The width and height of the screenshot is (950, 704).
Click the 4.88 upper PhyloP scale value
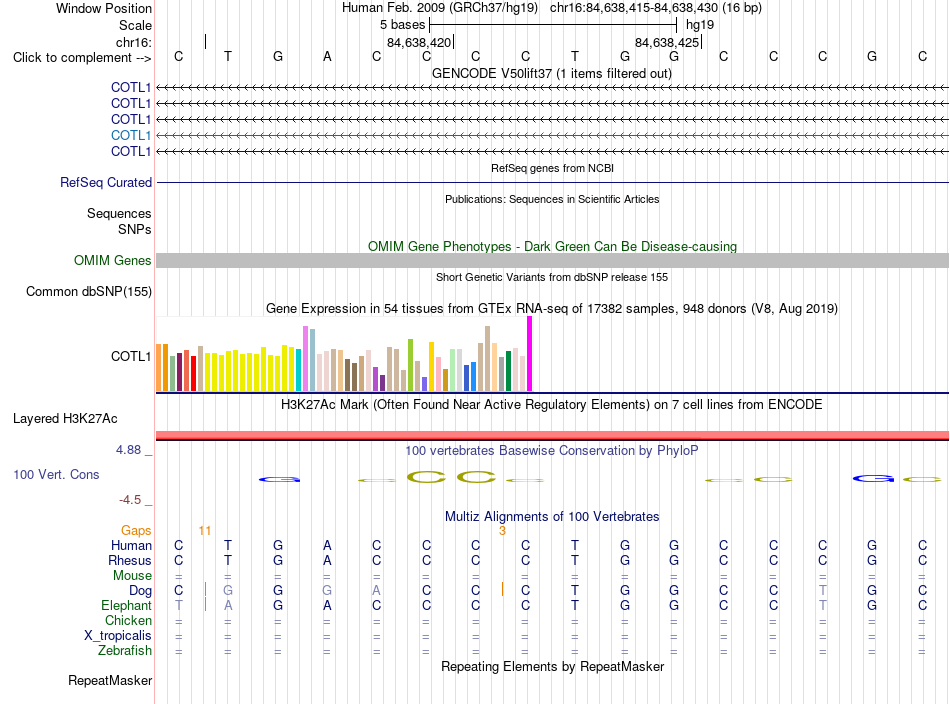tap(128, 450)
